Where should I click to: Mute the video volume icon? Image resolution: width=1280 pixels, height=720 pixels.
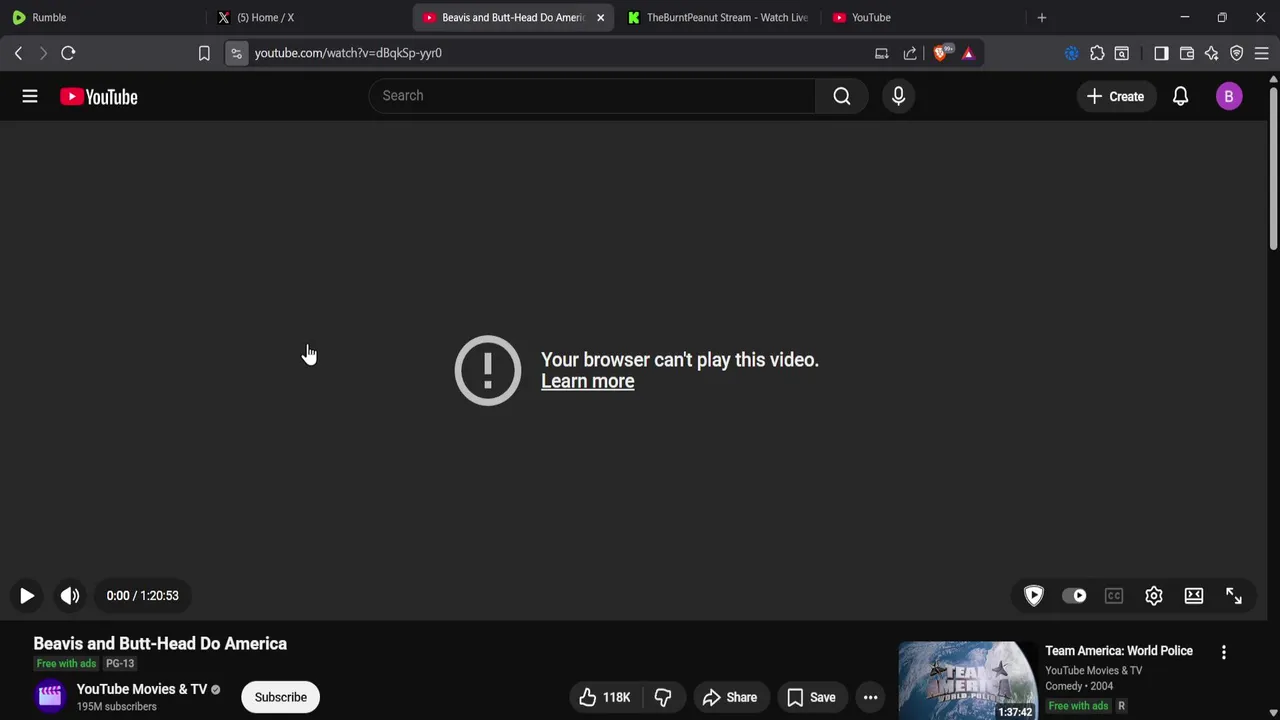click(x=69, y=596)
